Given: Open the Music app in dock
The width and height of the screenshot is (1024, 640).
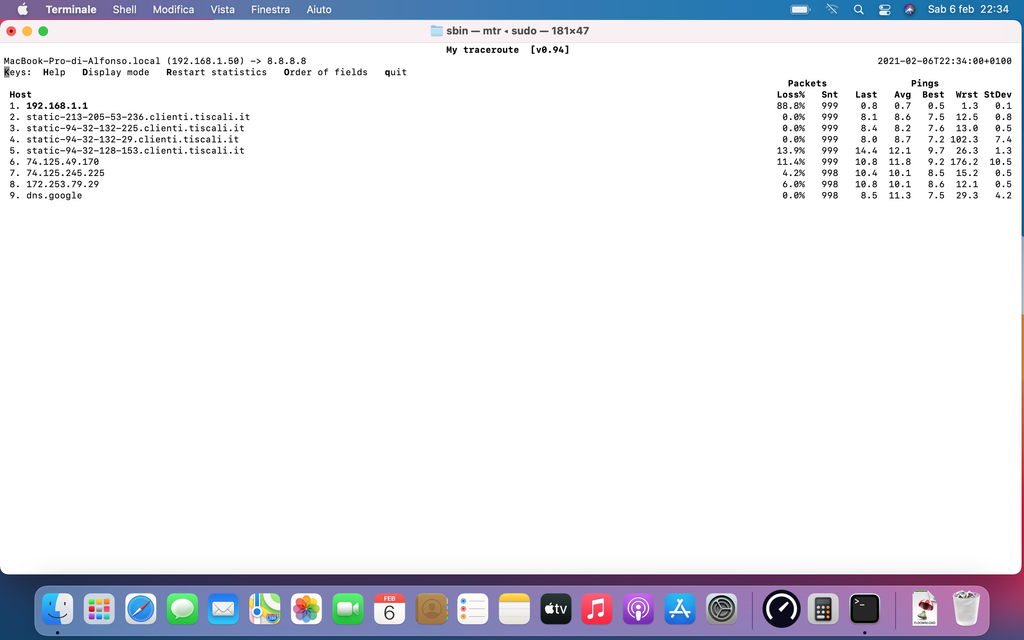Looking at the screenshot, I should pyautogui.click(x=596, y=608).
